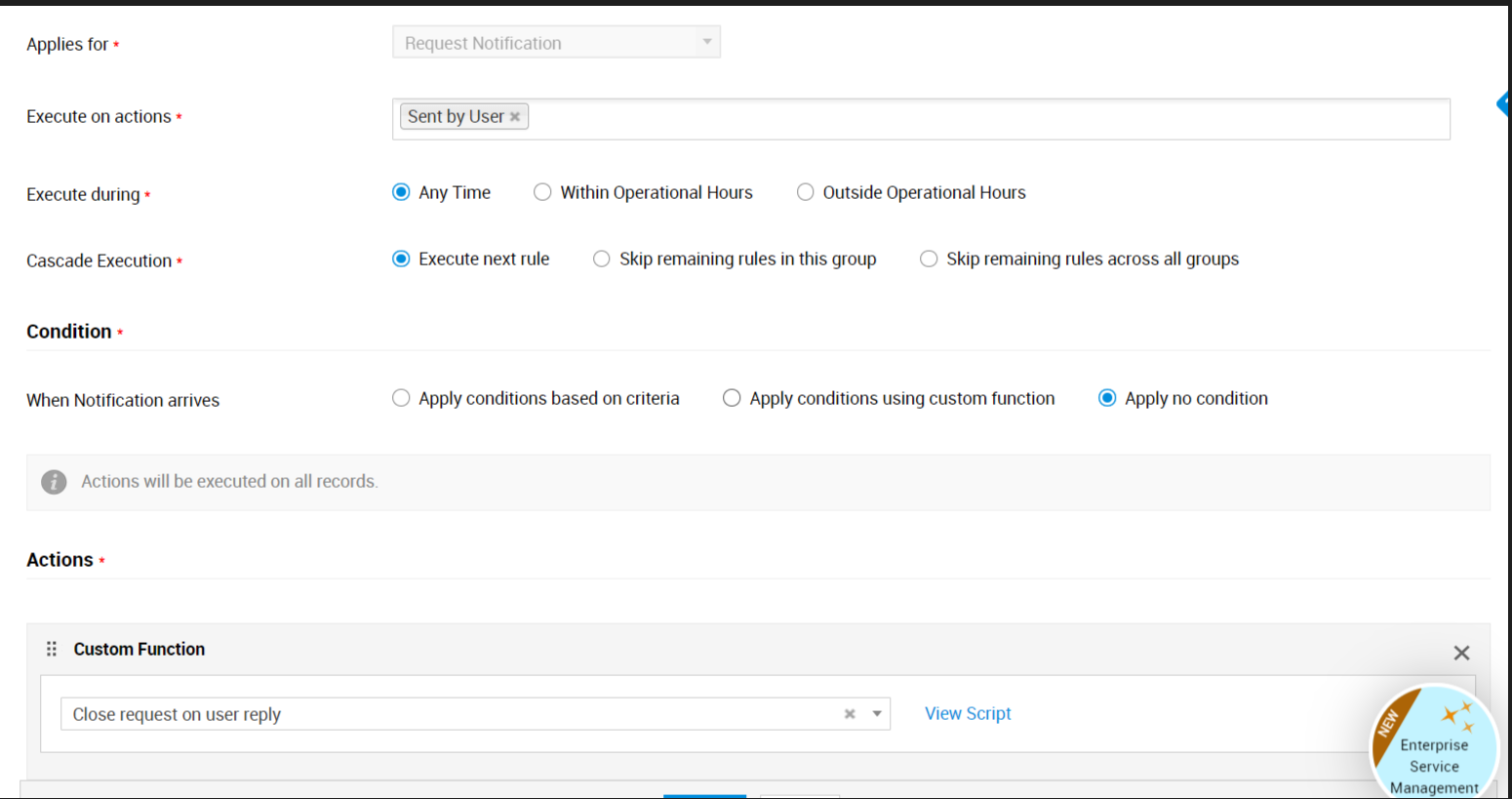The height and width of the screenshot is (799, 1512).
Task: Enable Apply conditions based on criteria
Action: (401, 398)
